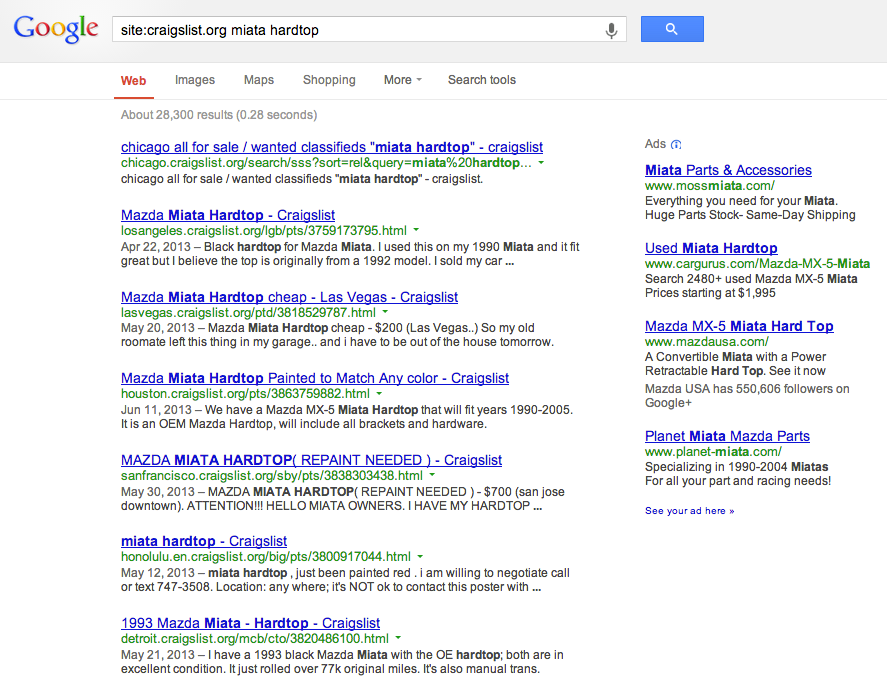
Task: Switch to the Web tab
Action: [x=134, y=80]
